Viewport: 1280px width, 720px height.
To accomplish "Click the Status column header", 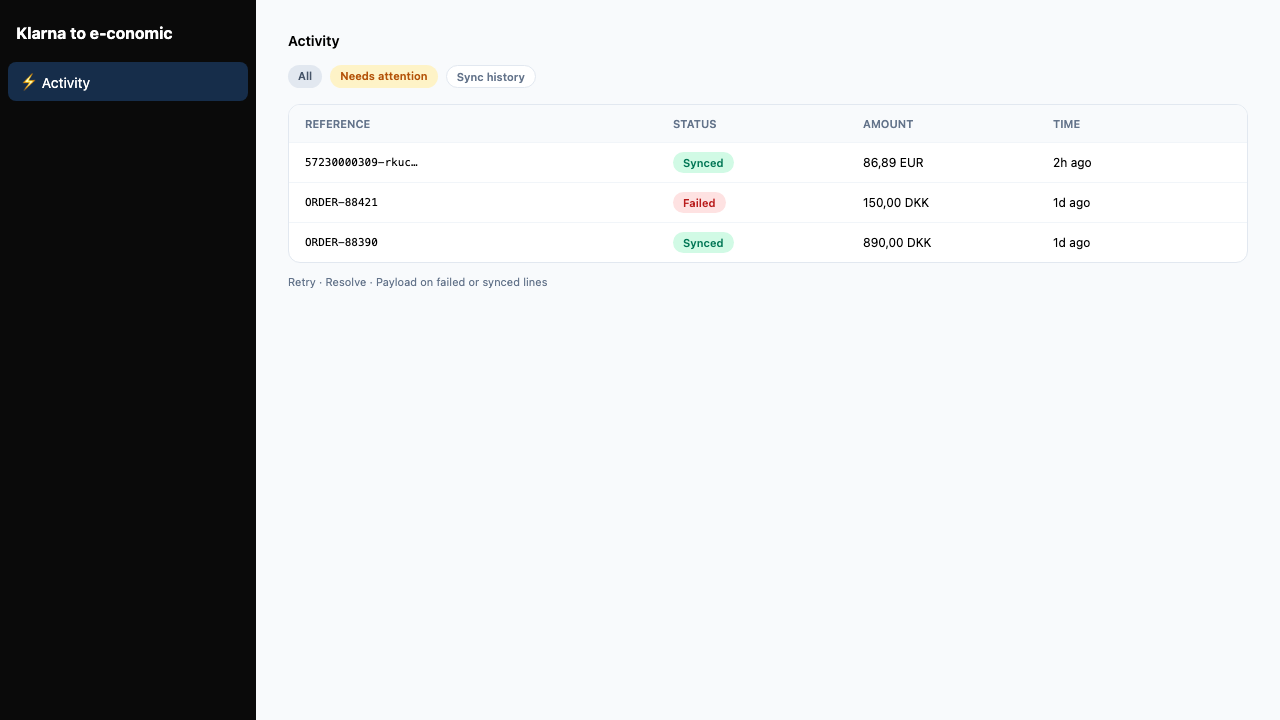I will pyautogui.click(x=695, y=124).
